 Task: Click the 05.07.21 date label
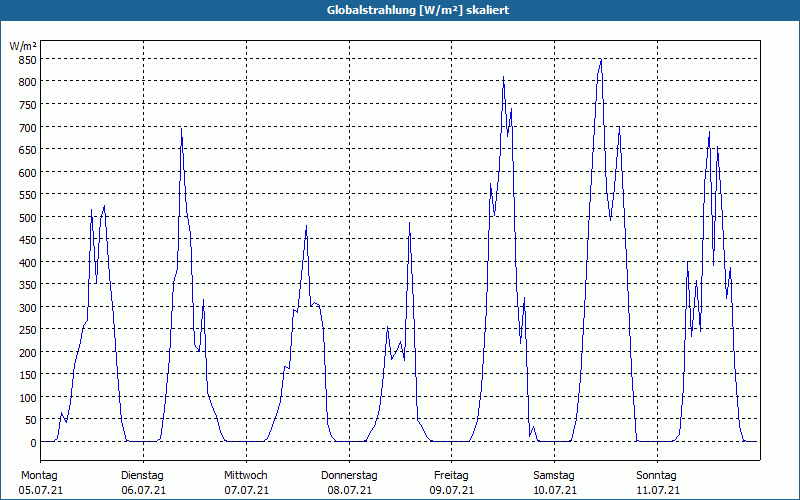point(40,490)
